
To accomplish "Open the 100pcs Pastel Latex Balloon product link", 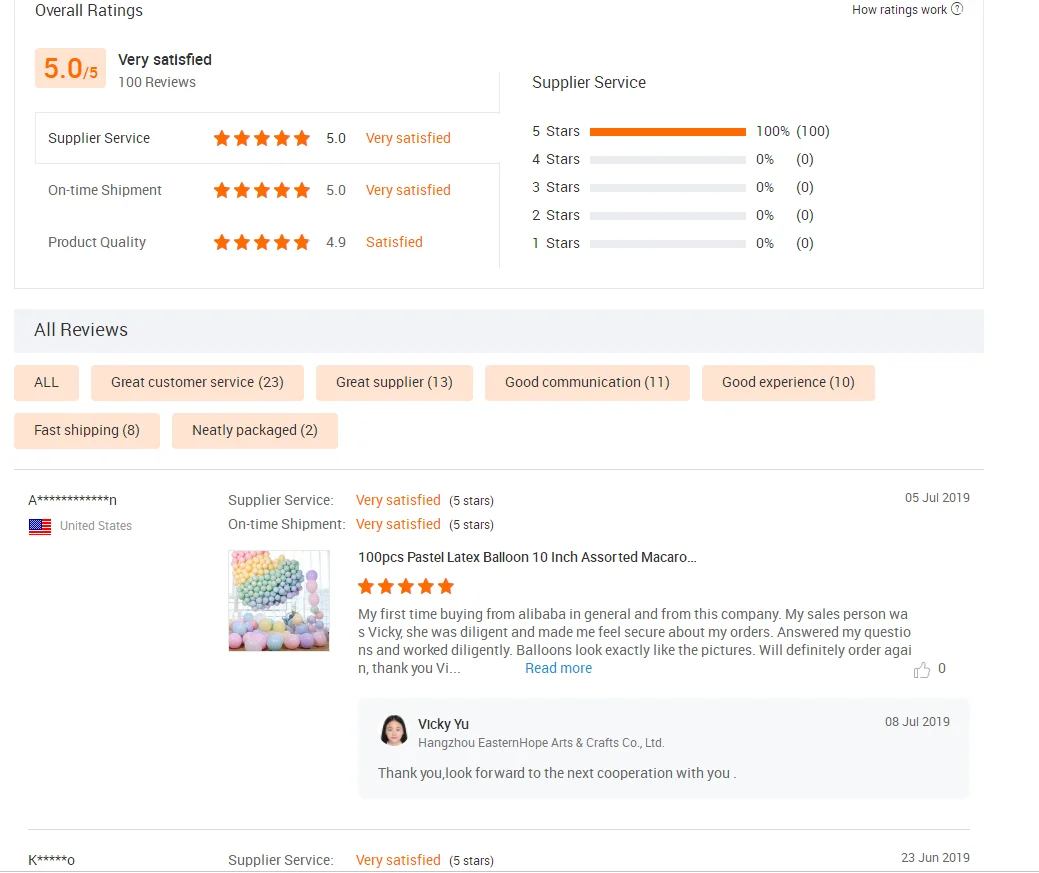I will point(527,557).
